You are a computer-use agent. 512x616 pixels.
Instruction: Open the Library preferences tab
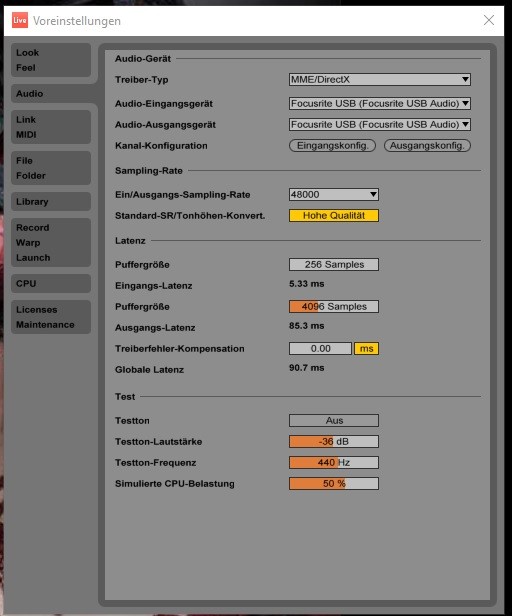click(x=51, y=202)
